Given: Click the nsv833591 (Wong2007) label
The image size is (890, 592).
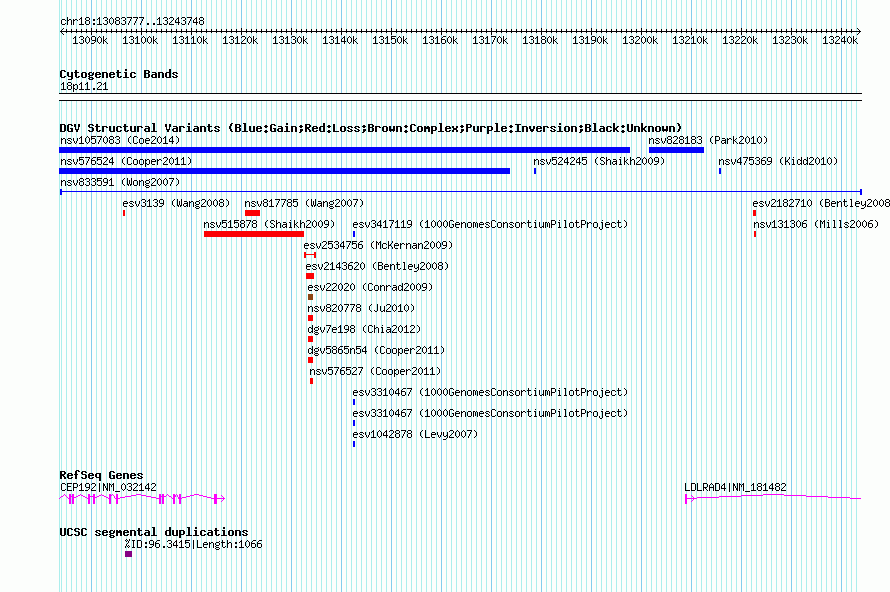Looking at the screenshot, I should 120,182.
